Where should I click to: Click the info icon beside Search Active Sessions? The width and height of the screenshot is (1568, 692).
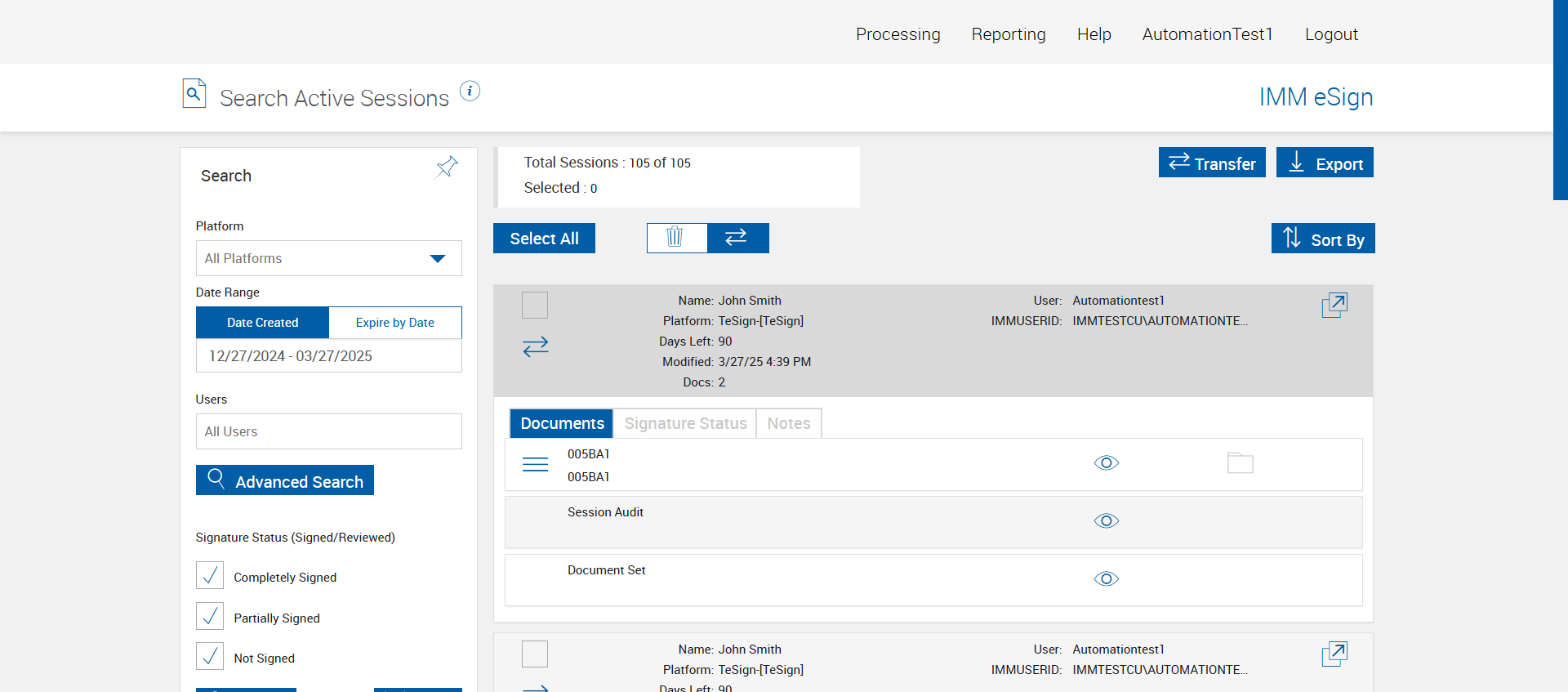(470, 91)
